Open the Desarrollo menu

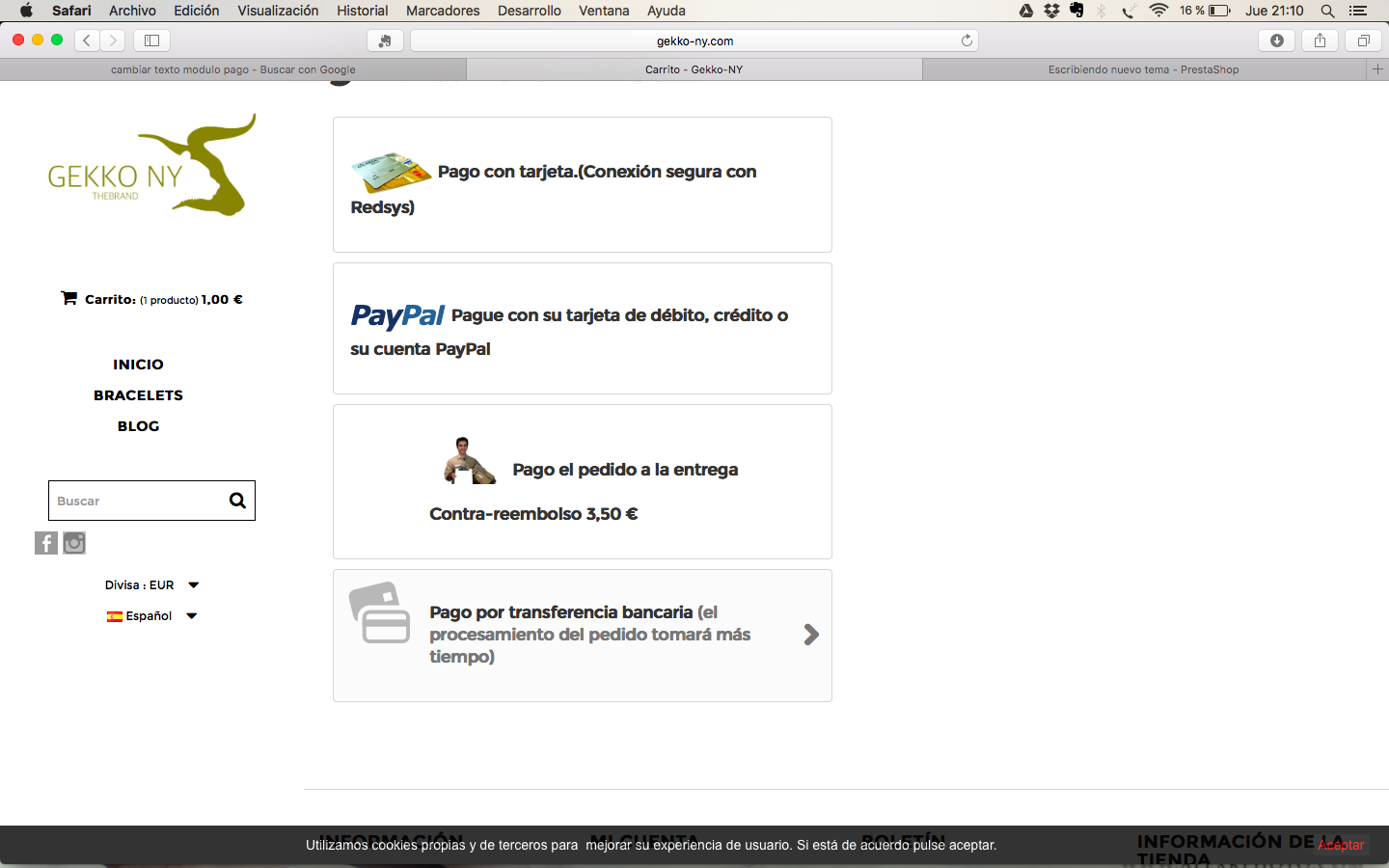530,11
